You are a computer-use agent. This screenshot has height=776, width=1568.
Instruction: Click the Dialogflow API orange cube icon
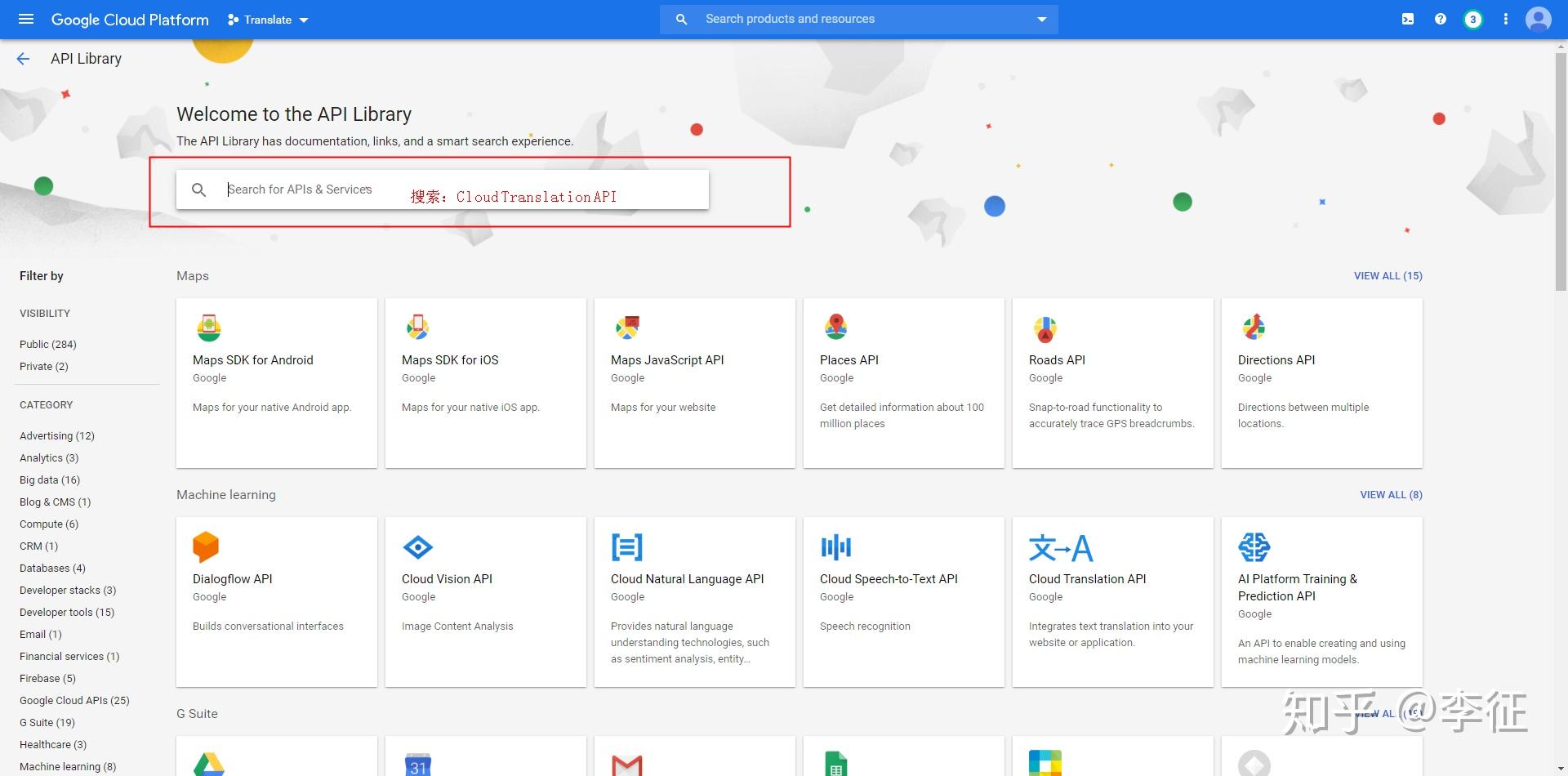pos(206,547)
